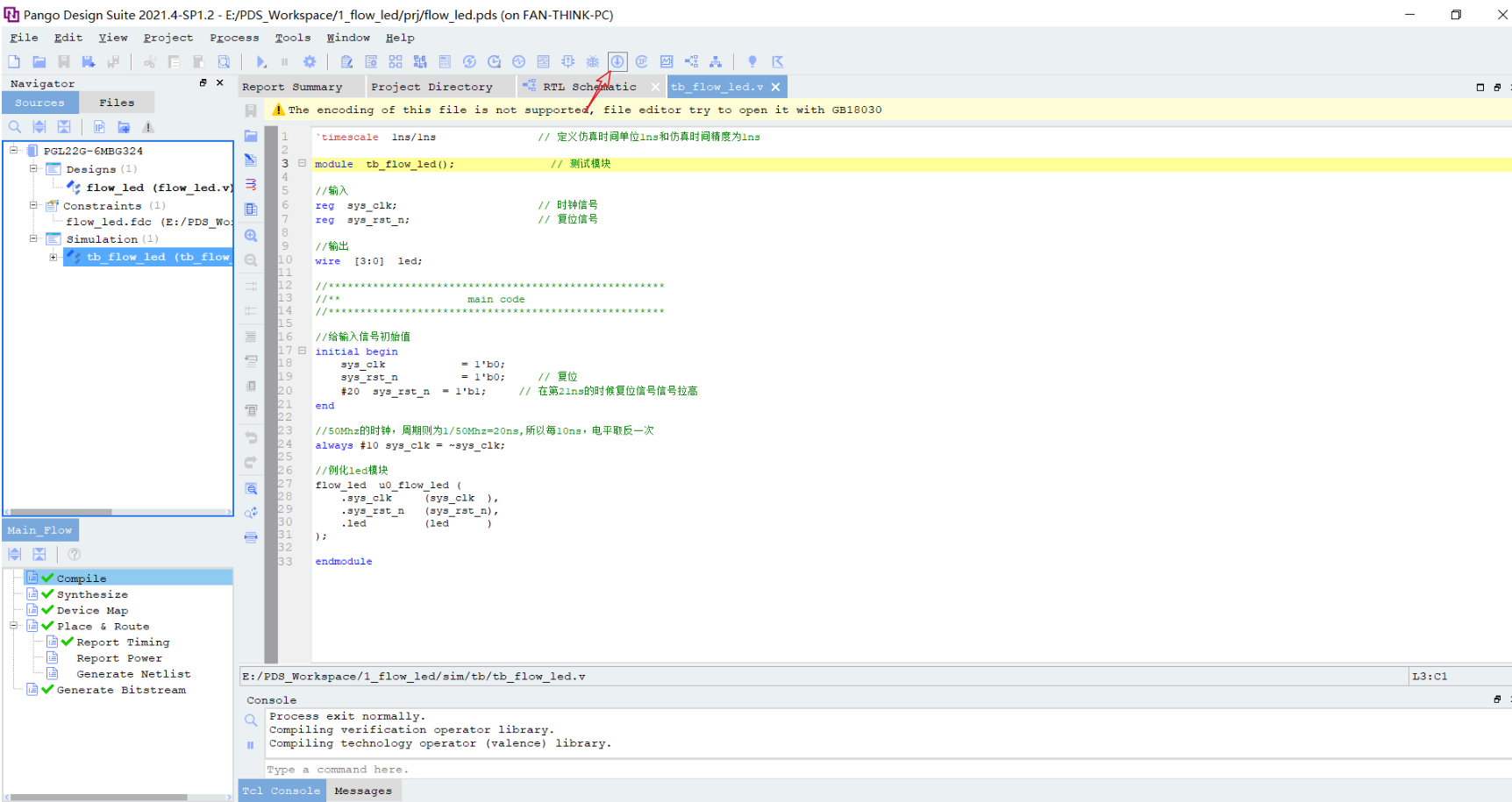Click the chip-shaped toolbar icon left of the bug icon
The width and height of the screenshot is (1512, 802).
click(x=568, y=61)
